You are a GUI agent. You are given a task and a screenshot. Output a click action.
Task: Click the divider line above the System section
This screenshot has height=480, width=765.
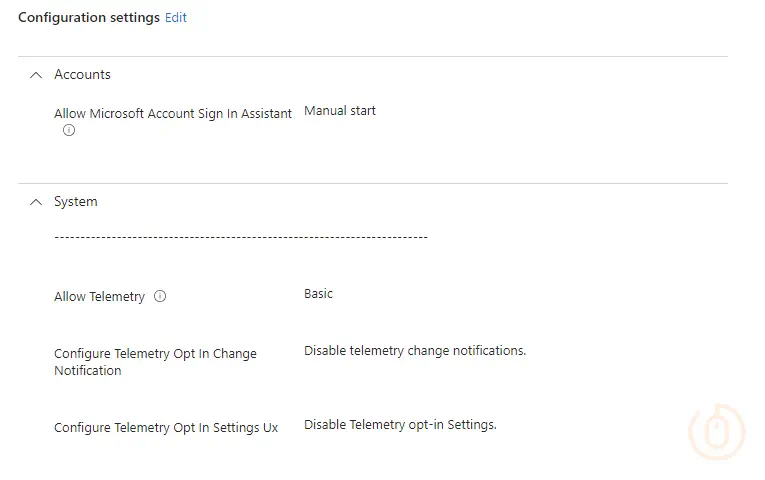[x=372, y=183]
